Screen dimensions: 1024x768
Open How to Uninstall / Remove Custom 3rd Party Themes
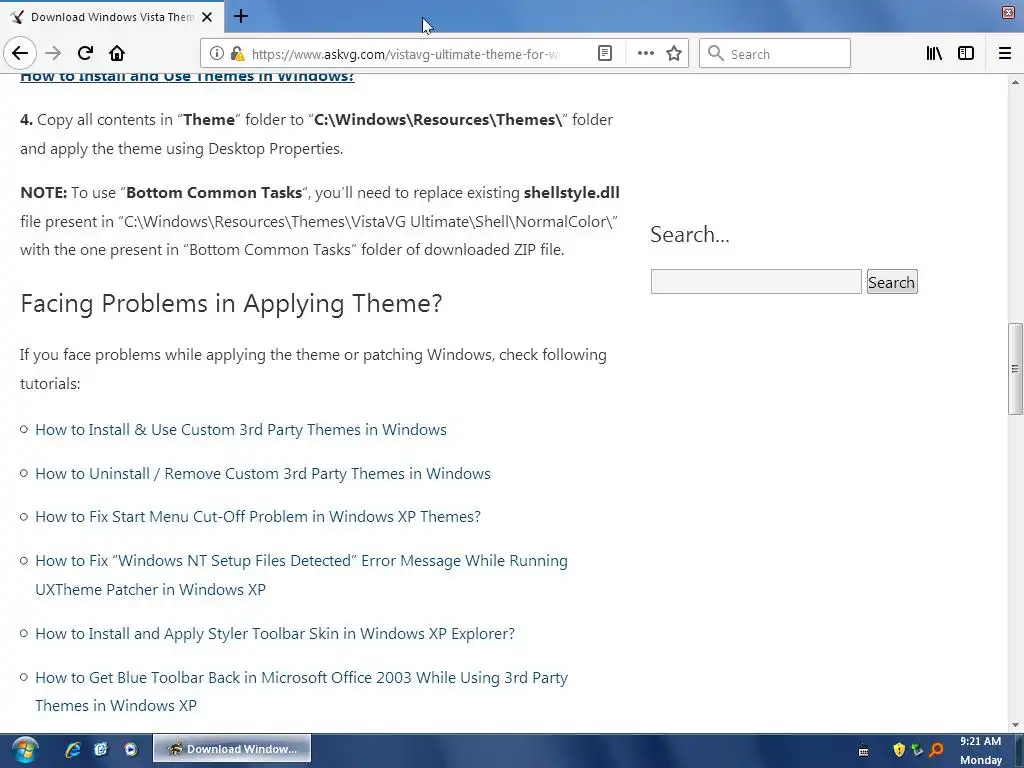263,473
